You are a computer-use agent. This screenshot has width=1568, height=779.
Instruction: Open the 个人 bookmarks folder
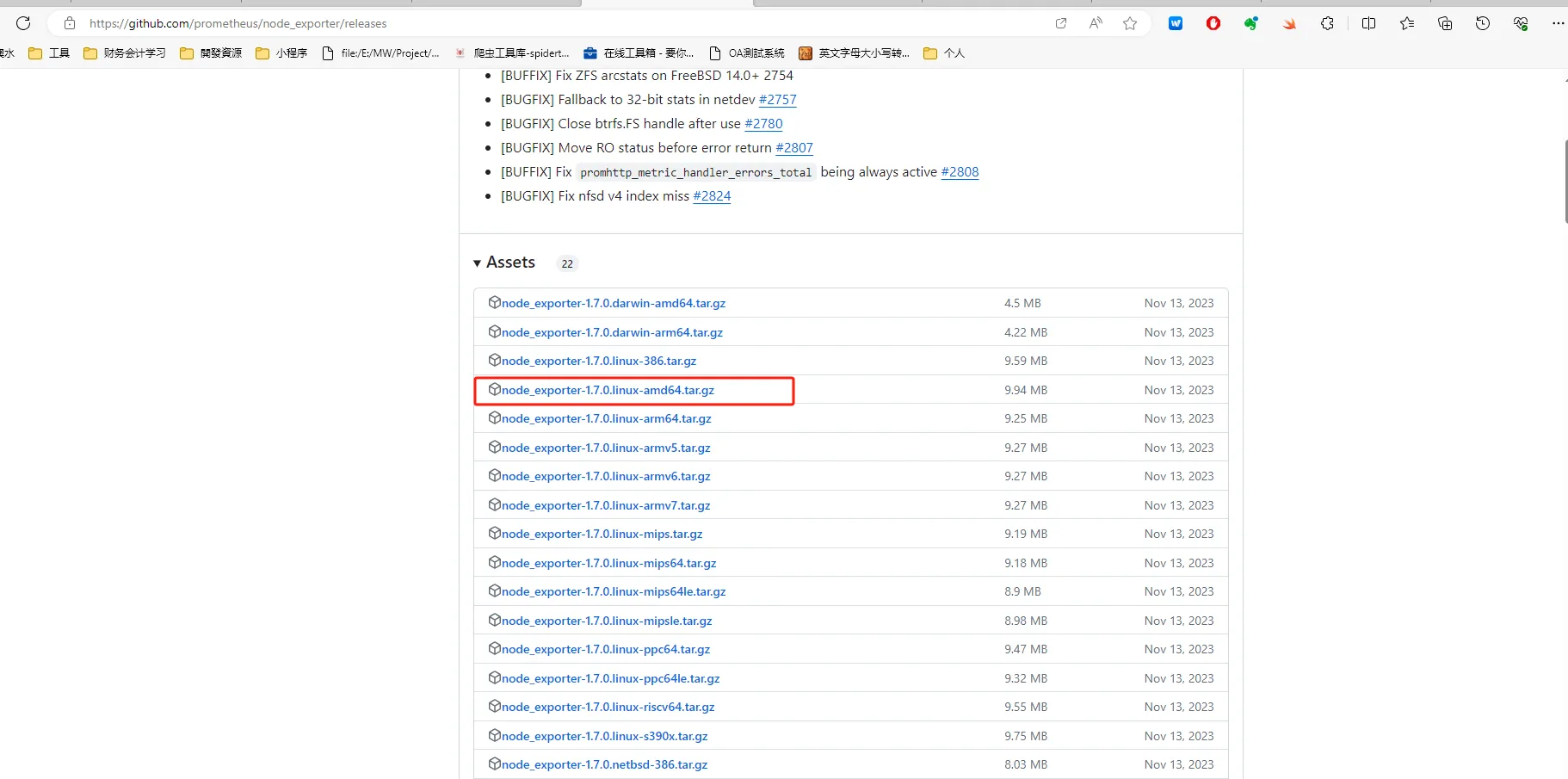944,53
